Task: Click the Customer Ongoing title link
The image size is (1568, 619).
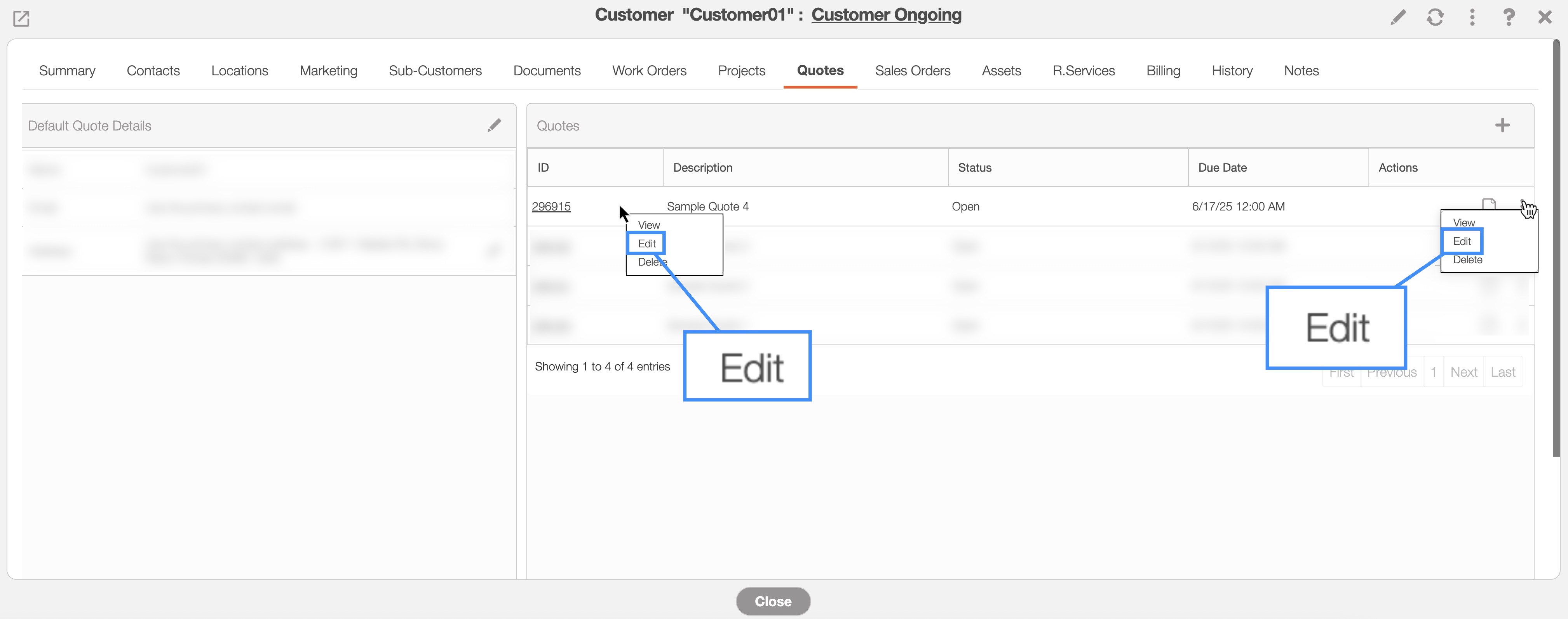Action: click(x=886, y=15)
